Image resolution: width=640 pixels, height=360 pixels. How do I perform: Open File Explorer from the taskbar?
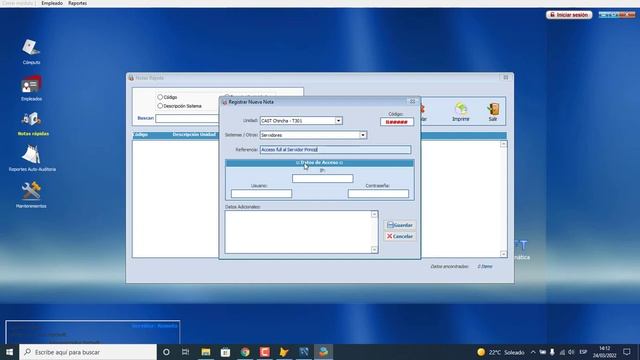coord(206,352)
